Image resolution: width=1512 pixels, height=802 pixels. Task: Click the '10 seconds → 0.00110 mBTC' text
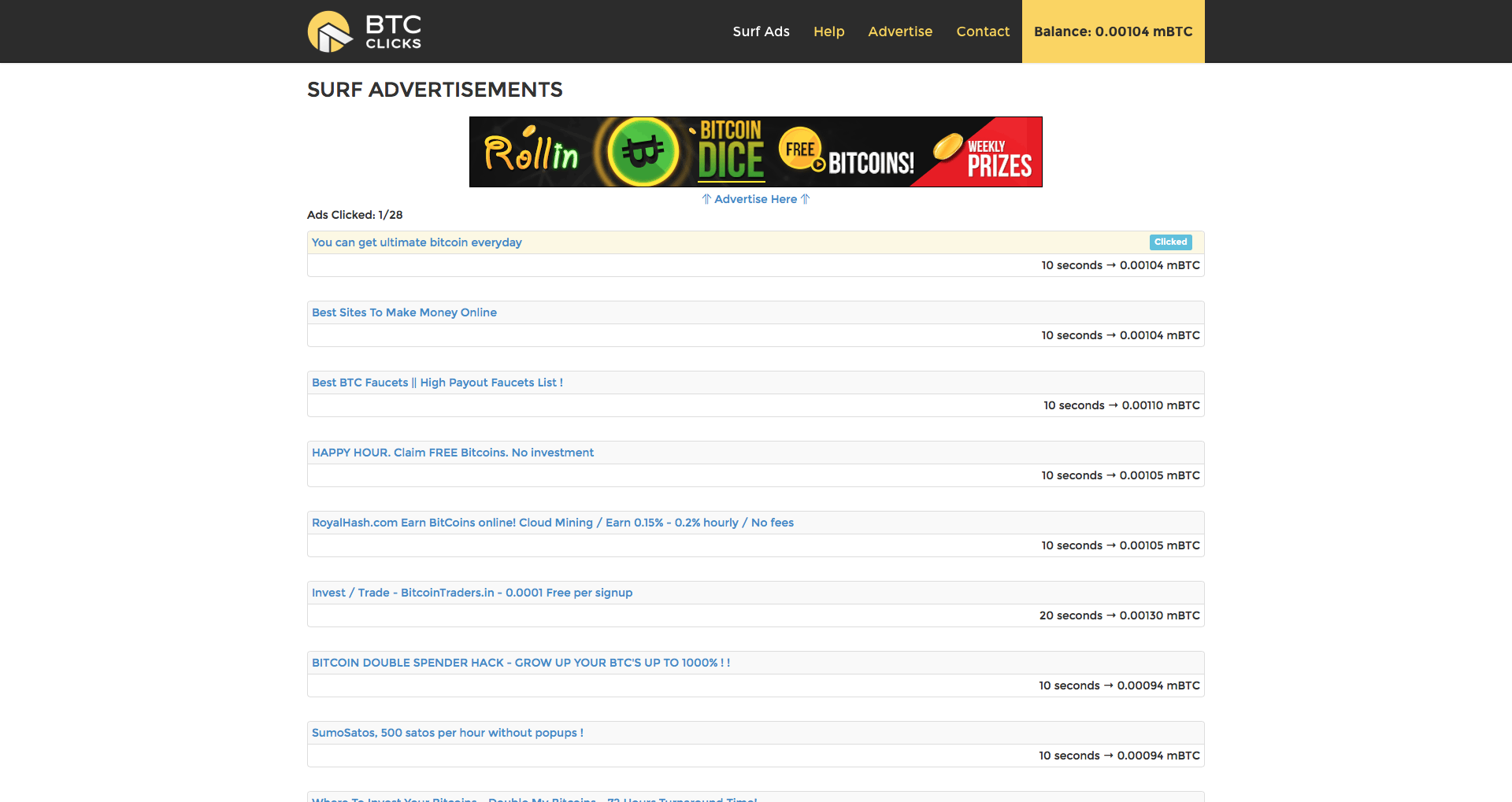tap(1121, 405)
